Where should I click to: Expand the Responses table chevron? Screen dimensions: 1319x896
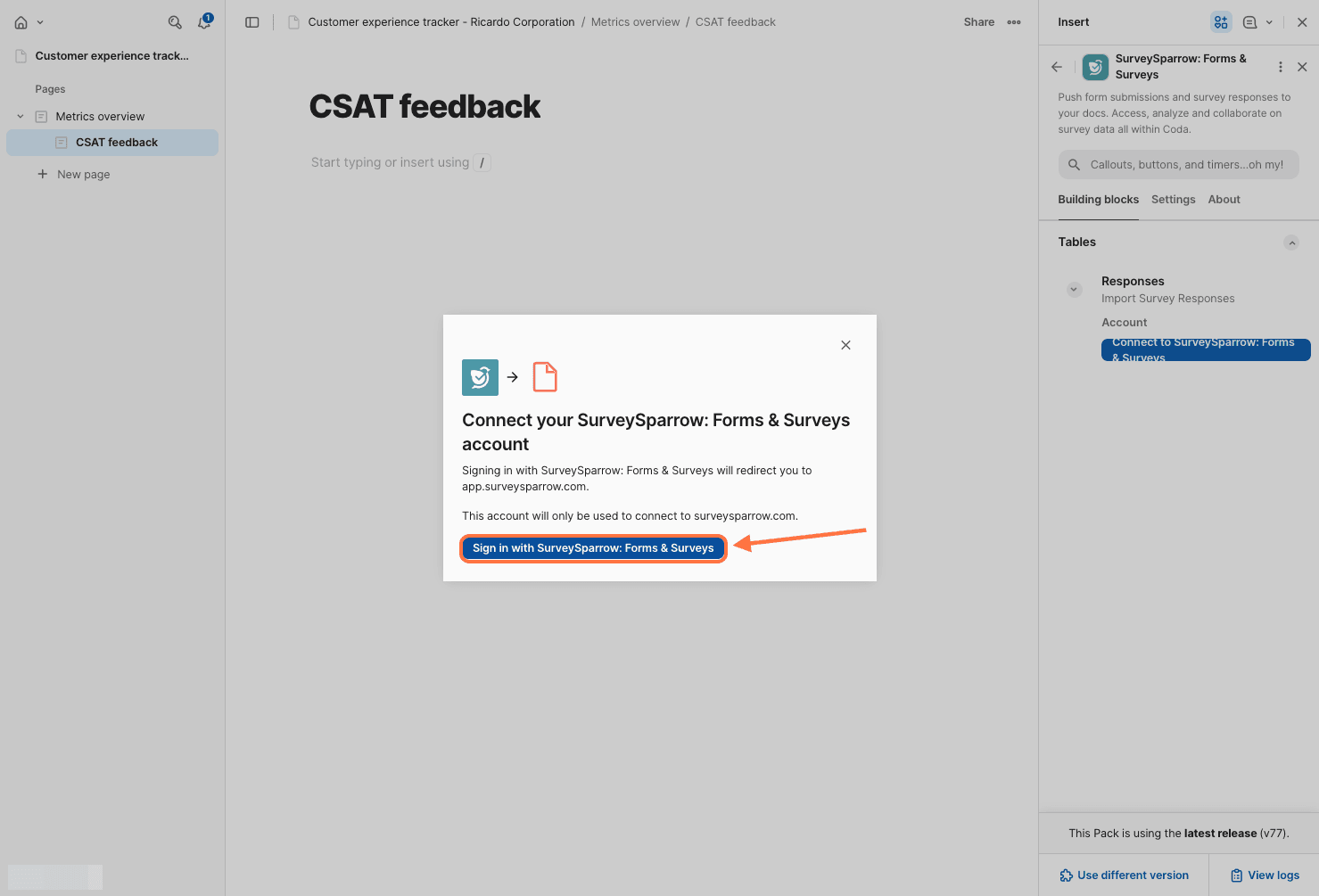tap(1075, 290)
